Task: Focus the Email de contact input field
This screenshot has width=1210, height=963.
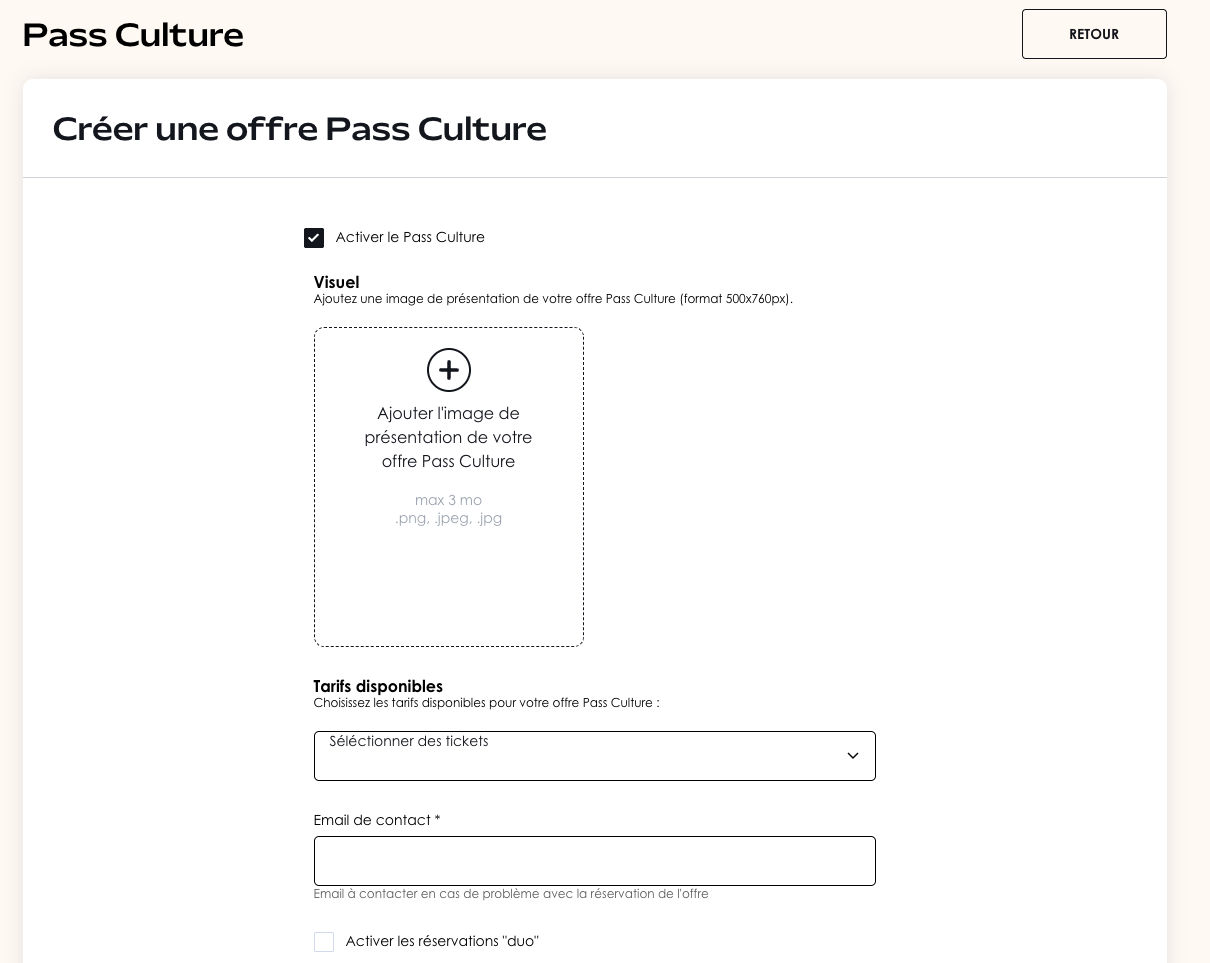Action: [594, 861]
